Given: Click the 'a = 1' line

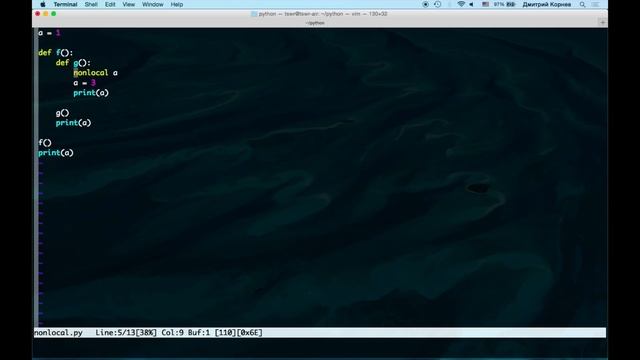Looking at the screenshot, I should 49,33.
